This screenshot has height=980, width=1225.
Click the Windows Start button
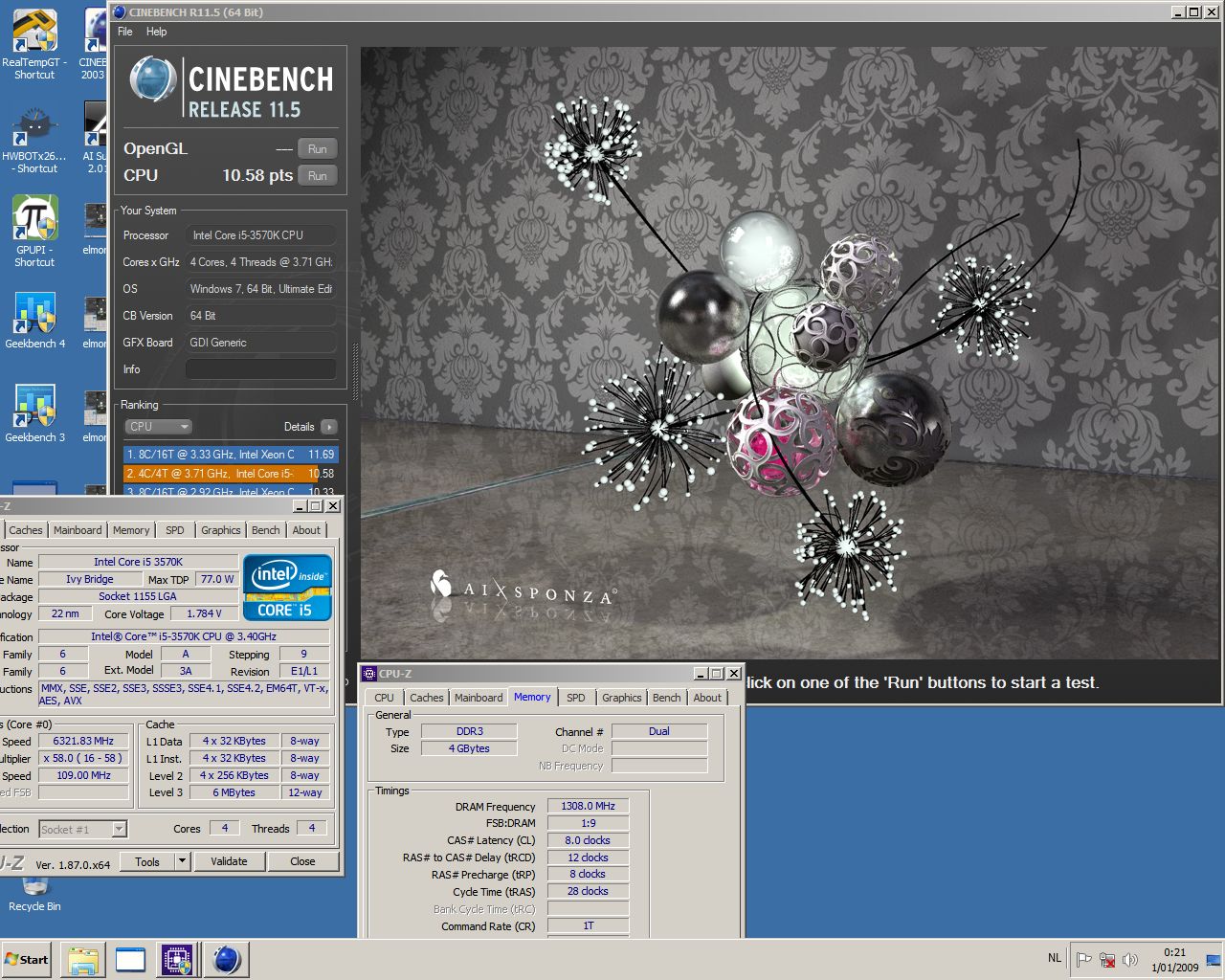click(26, 959)
